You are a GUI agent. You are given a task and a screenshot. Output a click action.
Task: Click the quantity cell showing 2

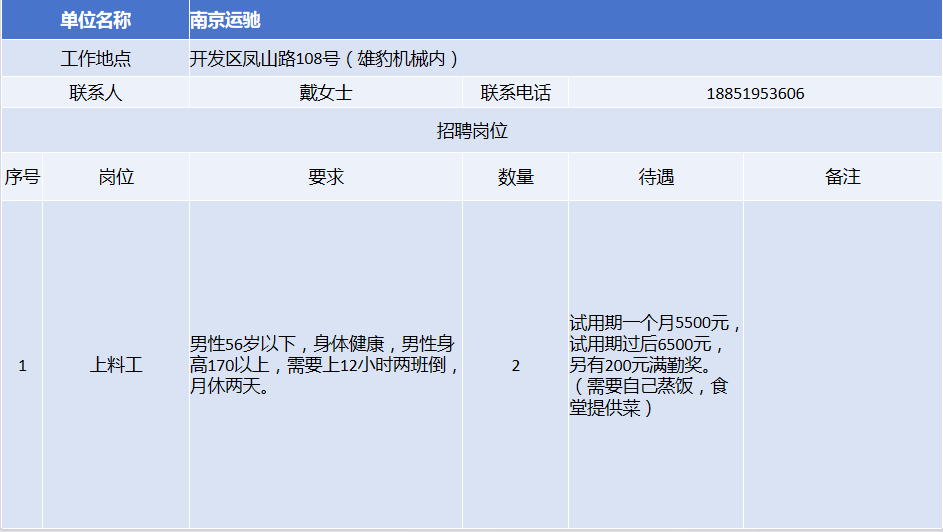point(515,365)
